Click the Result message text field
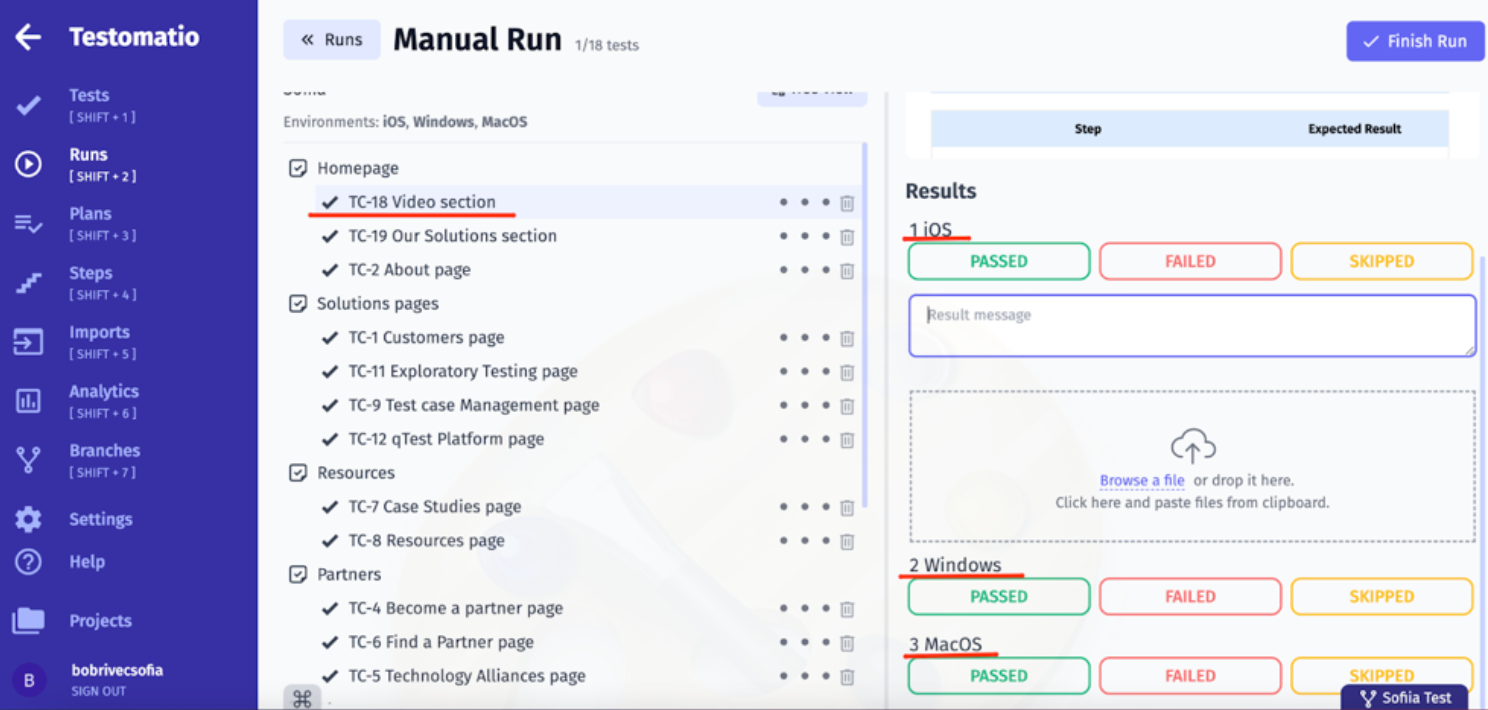This screenshot has height=710, width=1488. pos(1191,325)
